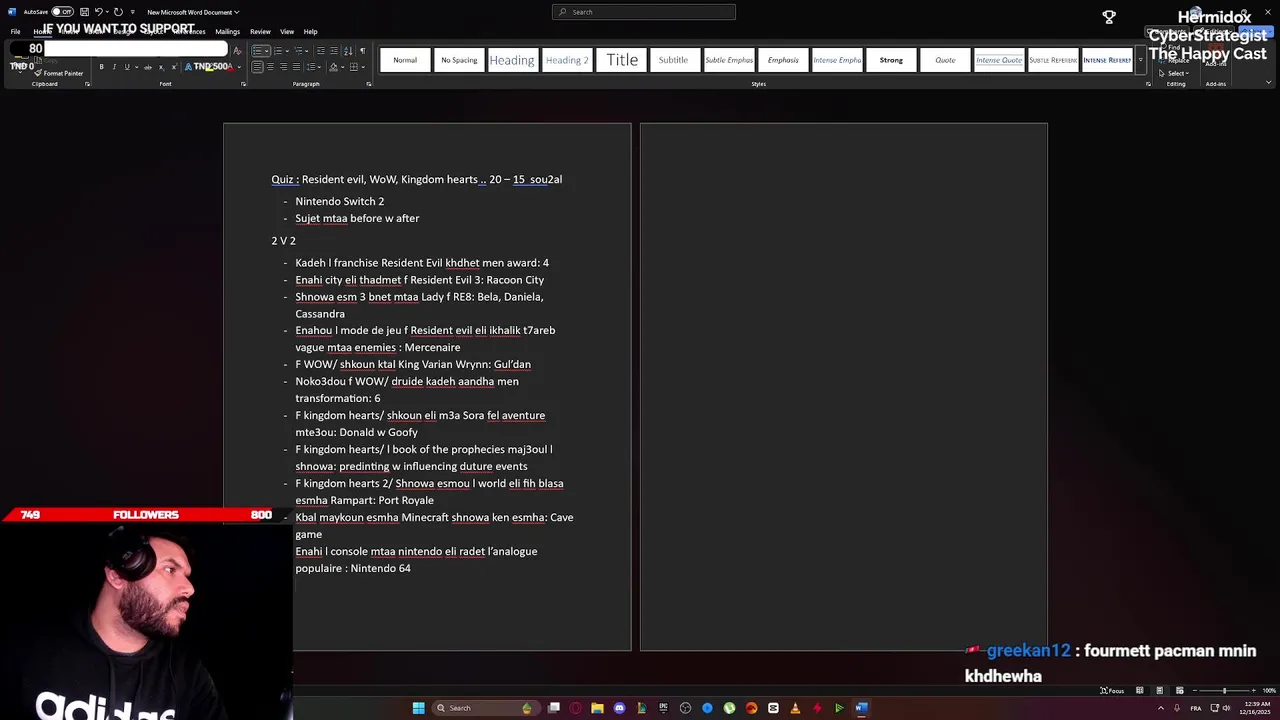
Task: Apply the Title style
Action: pos(621,60)
